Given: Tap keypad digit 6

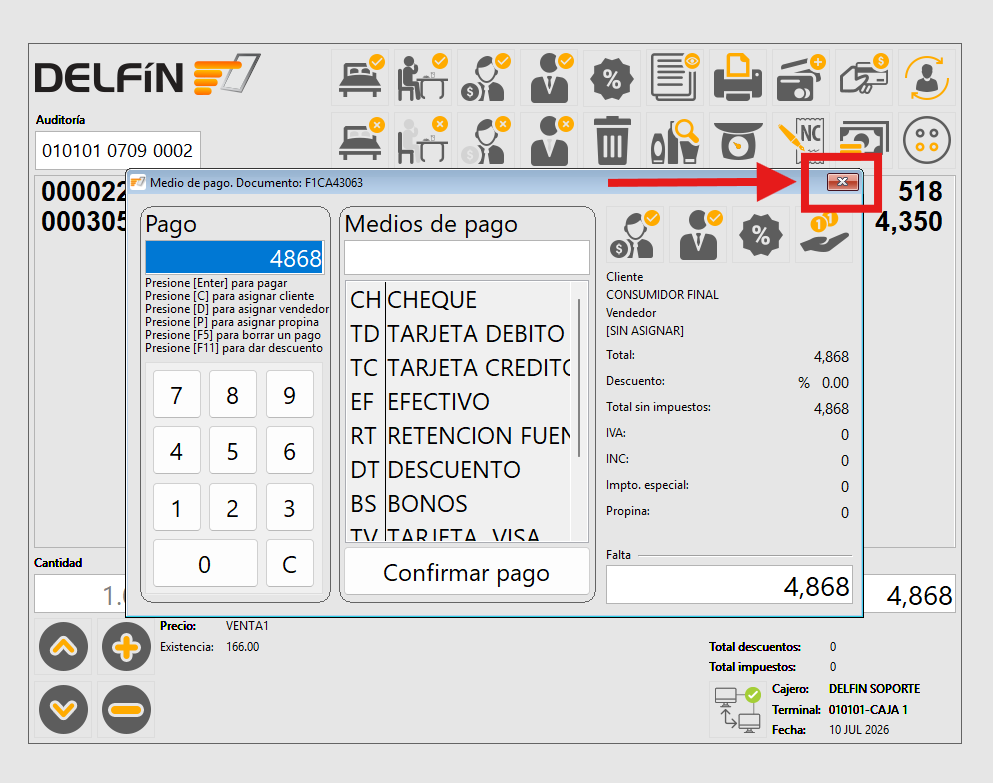Looking at the screenshot, I should 289,450.
